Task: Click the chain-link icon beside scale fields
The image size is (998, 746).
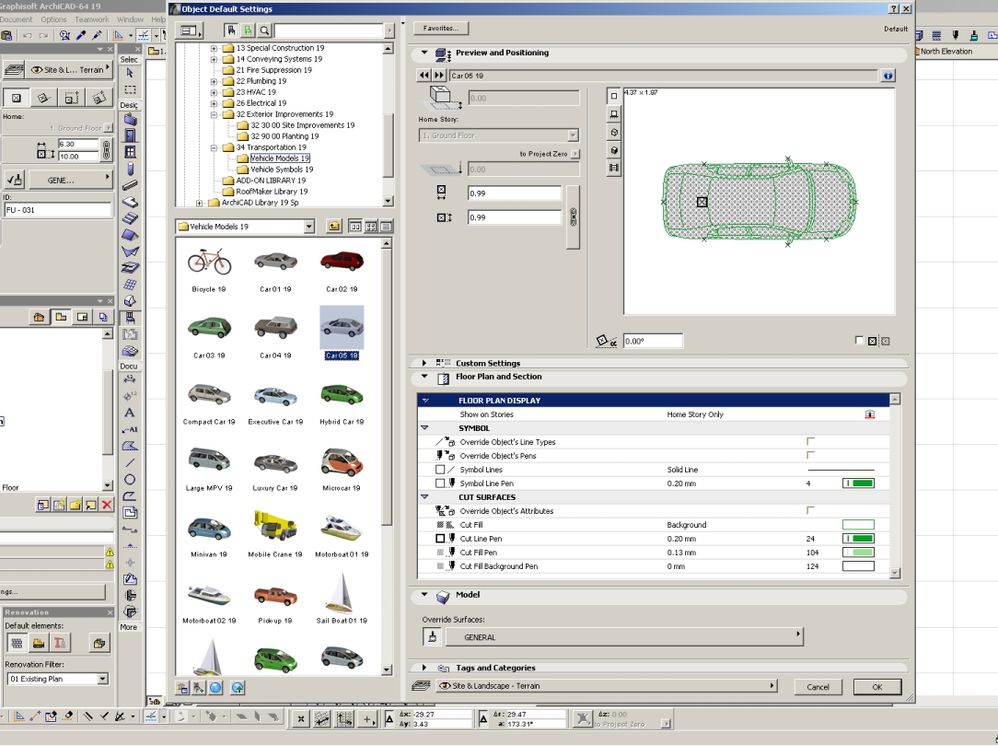Action: click(574, 216)
